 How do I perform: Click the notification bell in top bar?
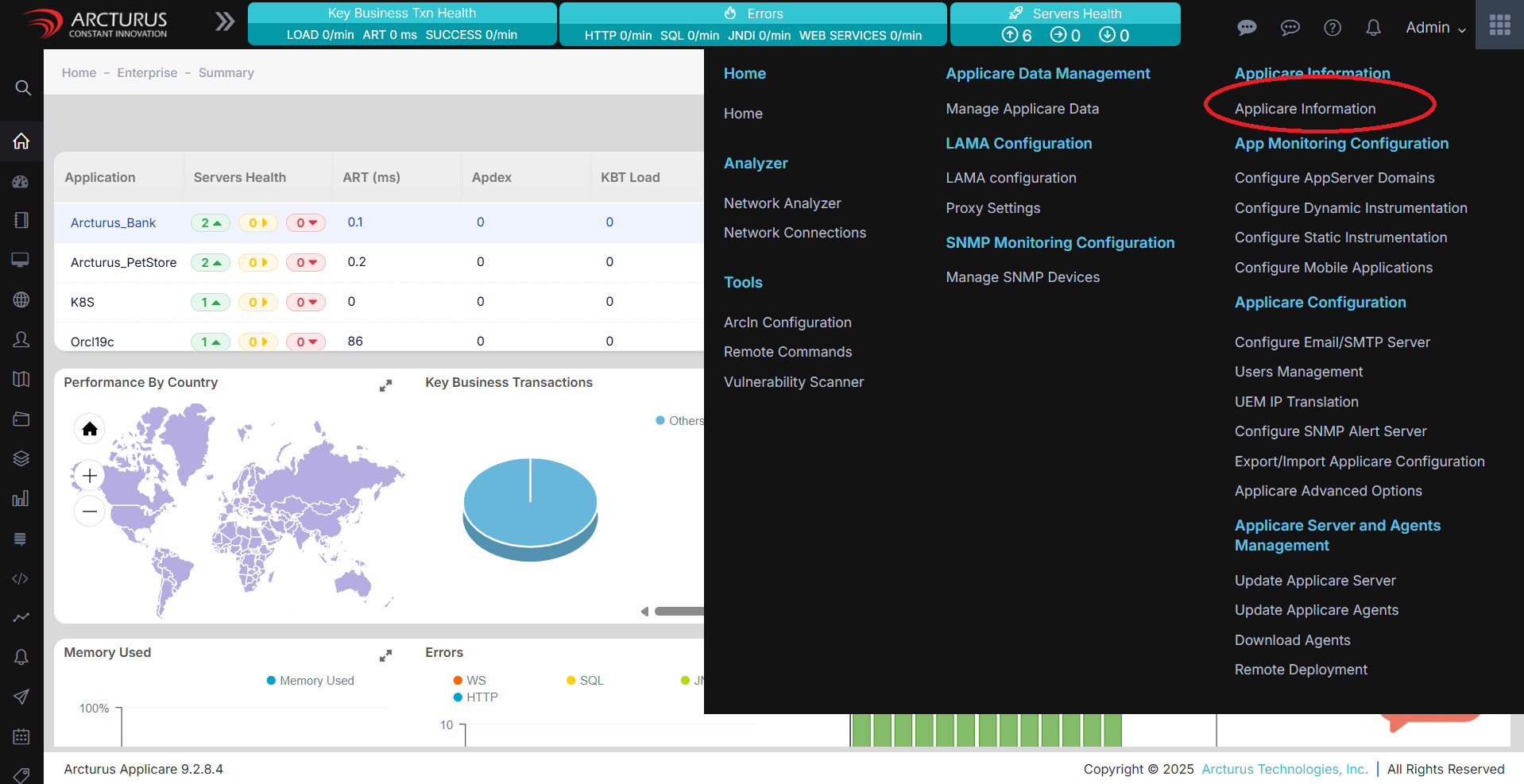click(x=1373, y=28)
